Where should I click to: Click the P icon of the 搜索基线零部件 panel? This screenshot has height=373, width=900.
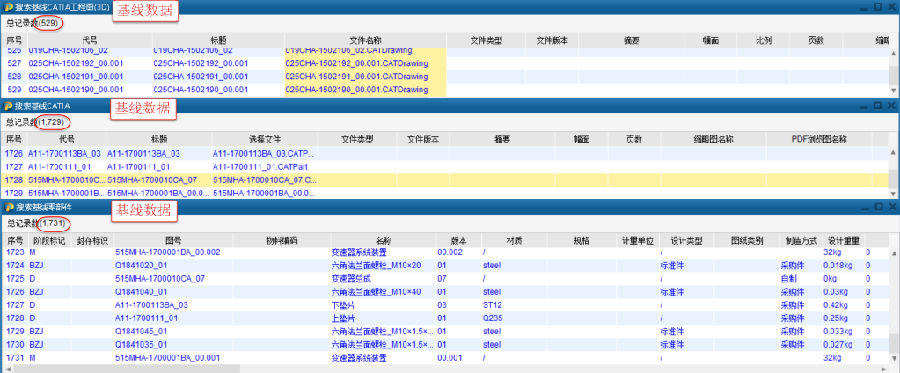[x=9, y=207]
